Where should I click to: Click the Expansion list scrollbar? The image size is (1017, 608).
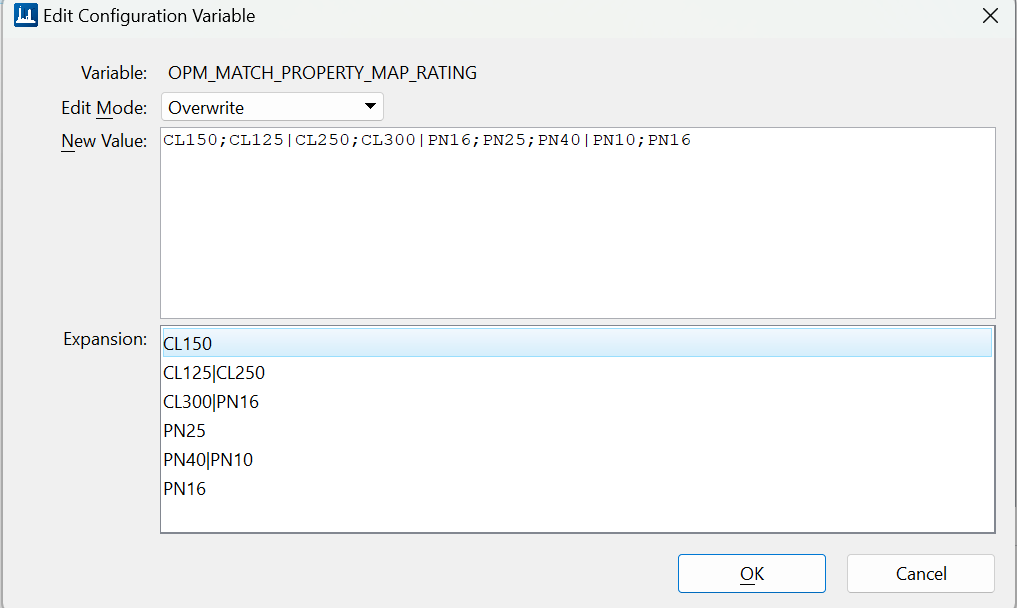(x=989, y=430)
